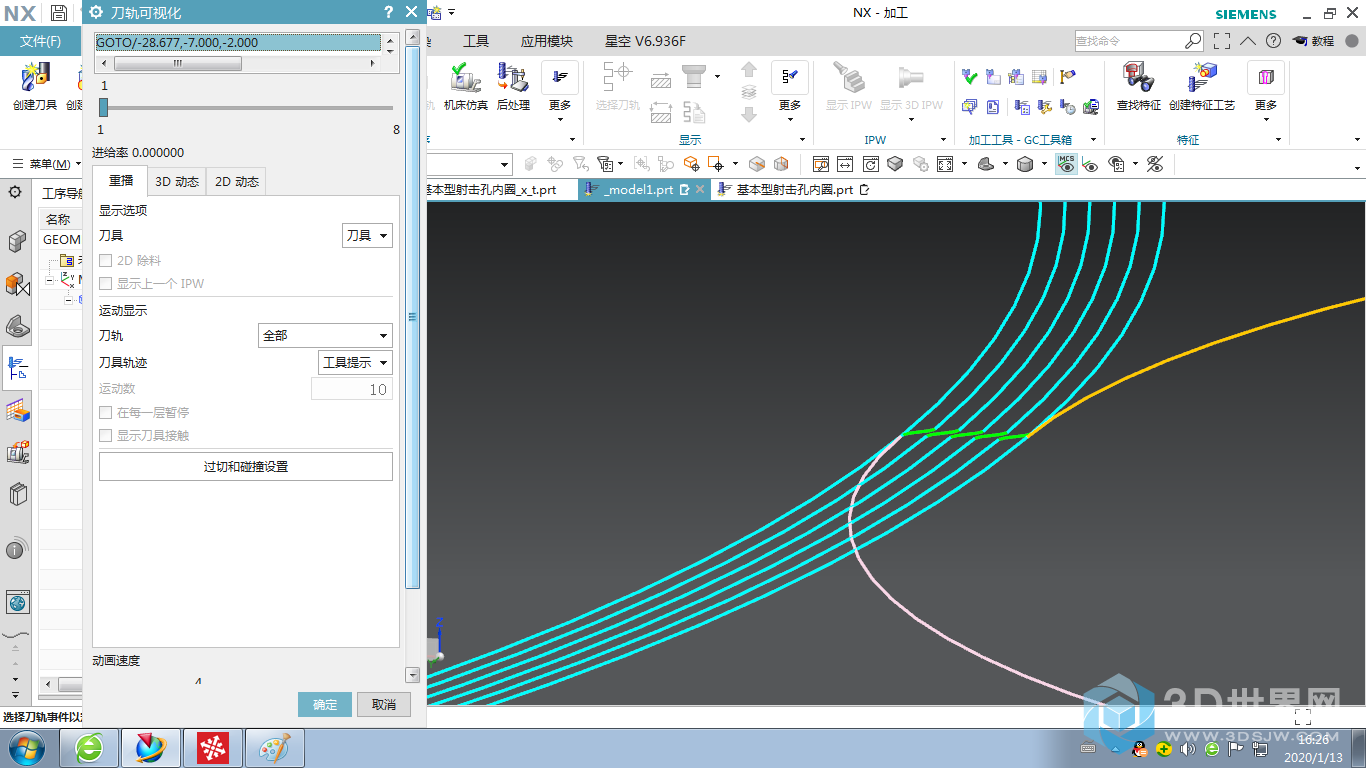Screen dimensions: 1366x768
Task: Enable the 在每一层暂停 checkbox
Action: point(106,413)
